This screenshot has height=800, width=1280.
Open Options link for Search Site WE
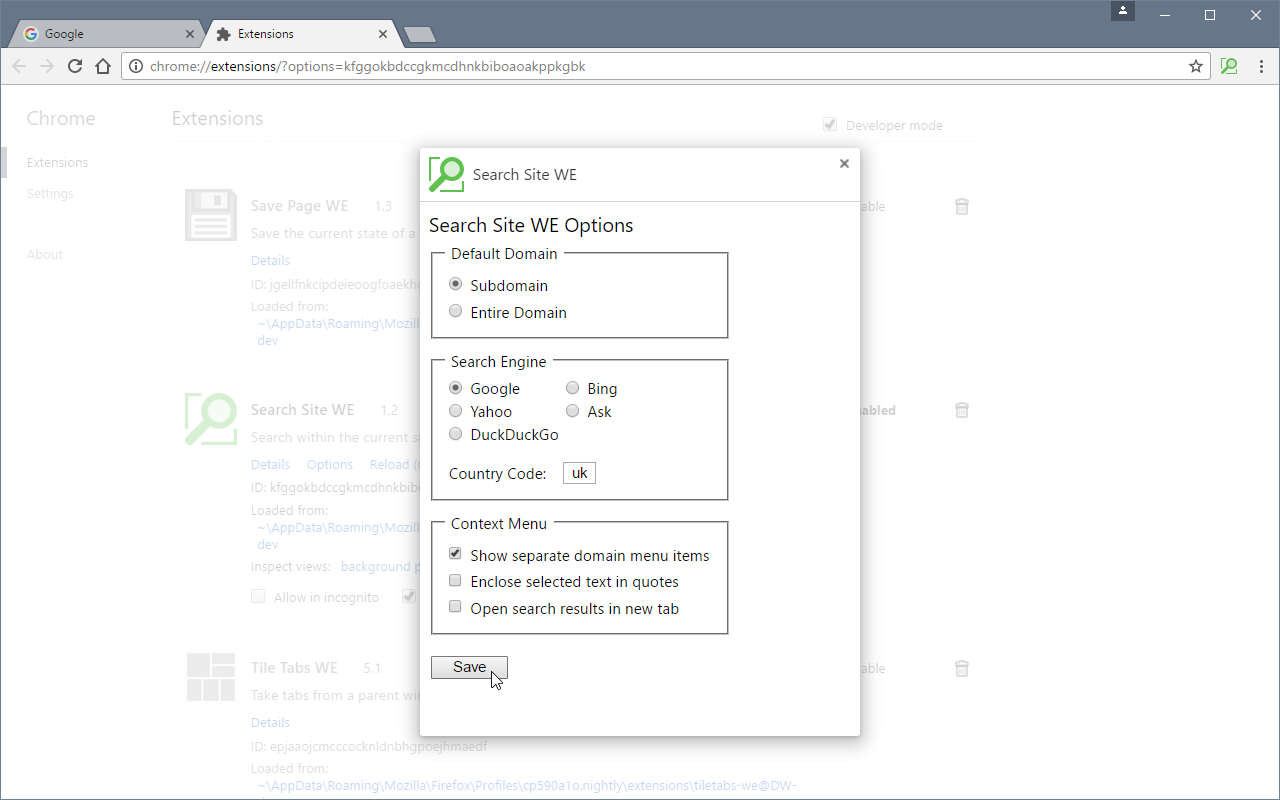coord(330,464)
